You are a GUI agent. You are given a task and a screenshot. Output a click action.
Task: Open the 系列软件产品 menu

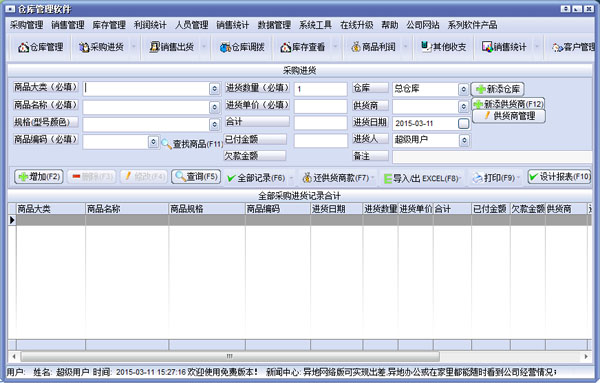click(x=473, y=25)
